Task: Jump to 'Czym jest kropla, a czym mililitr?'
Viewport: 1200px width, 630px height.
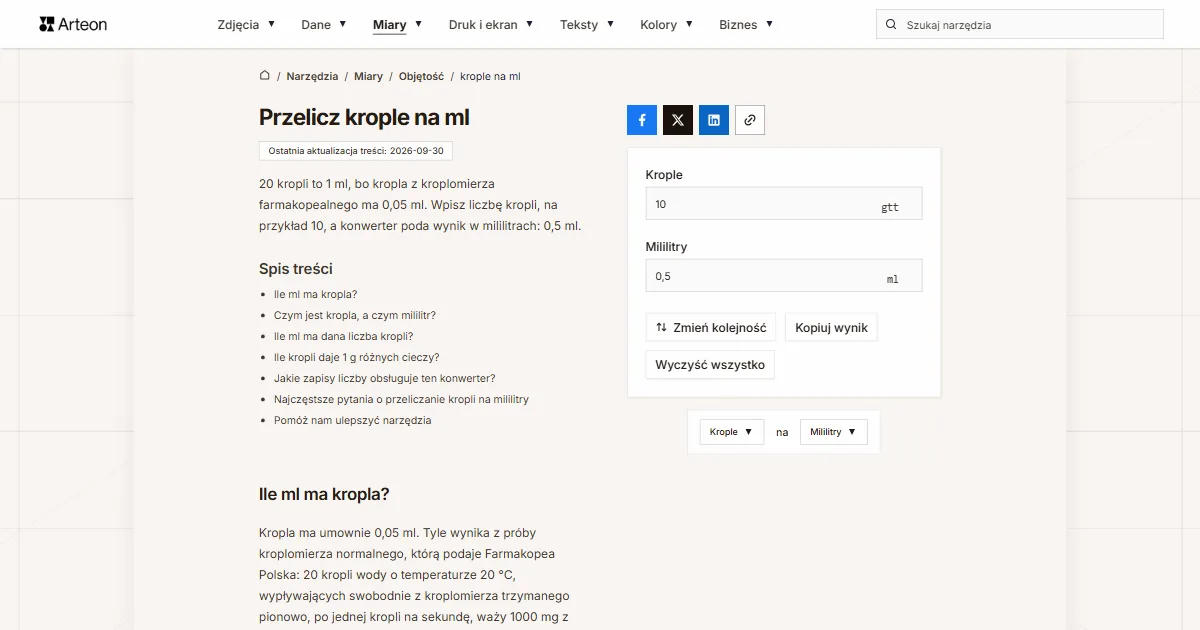Action: (x=355, y=315)
